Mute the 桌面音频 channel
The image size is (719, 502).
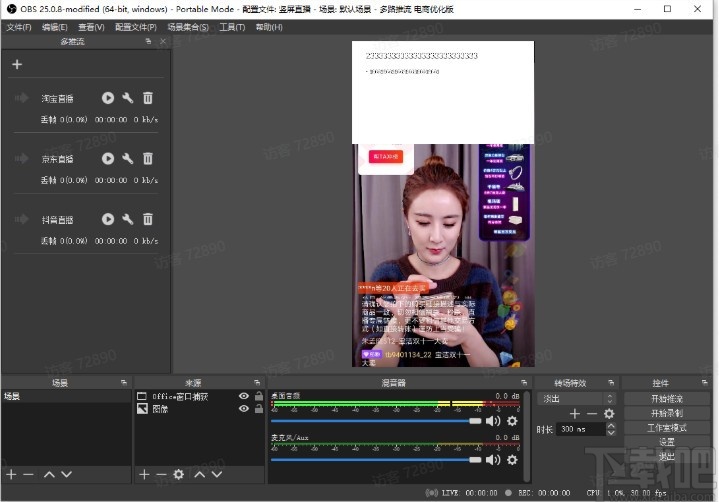pos(493,421)
